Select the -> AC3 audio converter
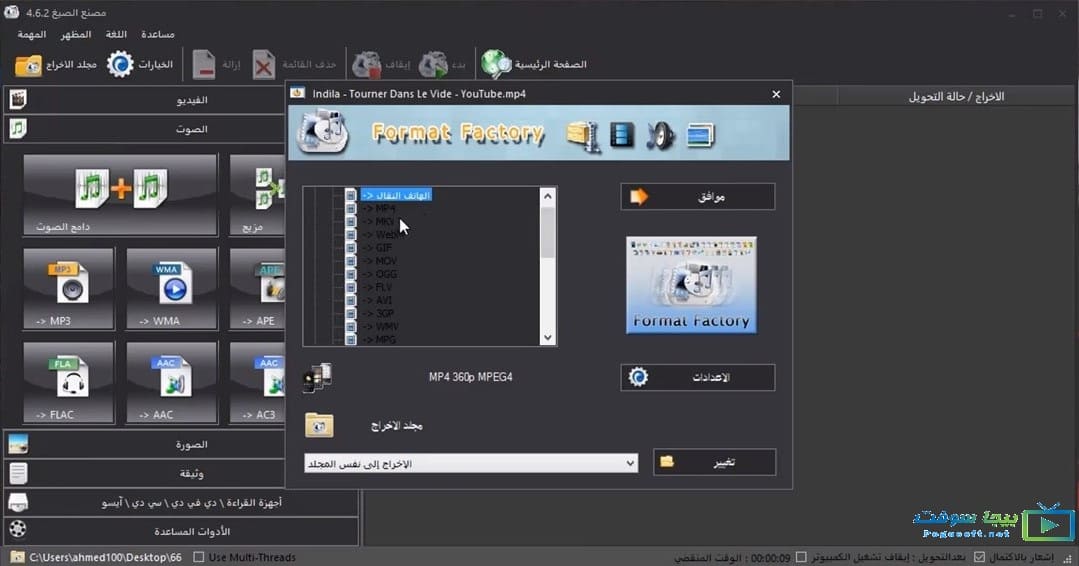 coord(257,382)
